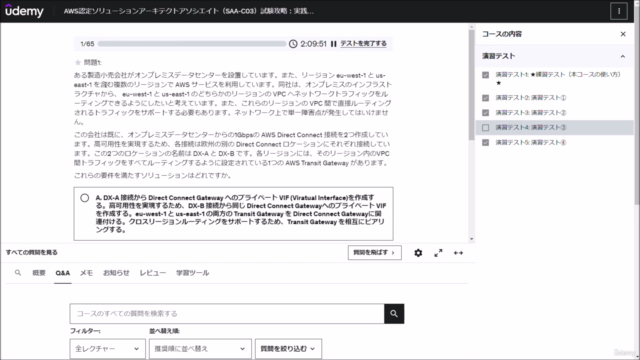Toggle checkbox for 演習テスト2
This screenshot has width=640, height=360.
[x=485, y=98]
